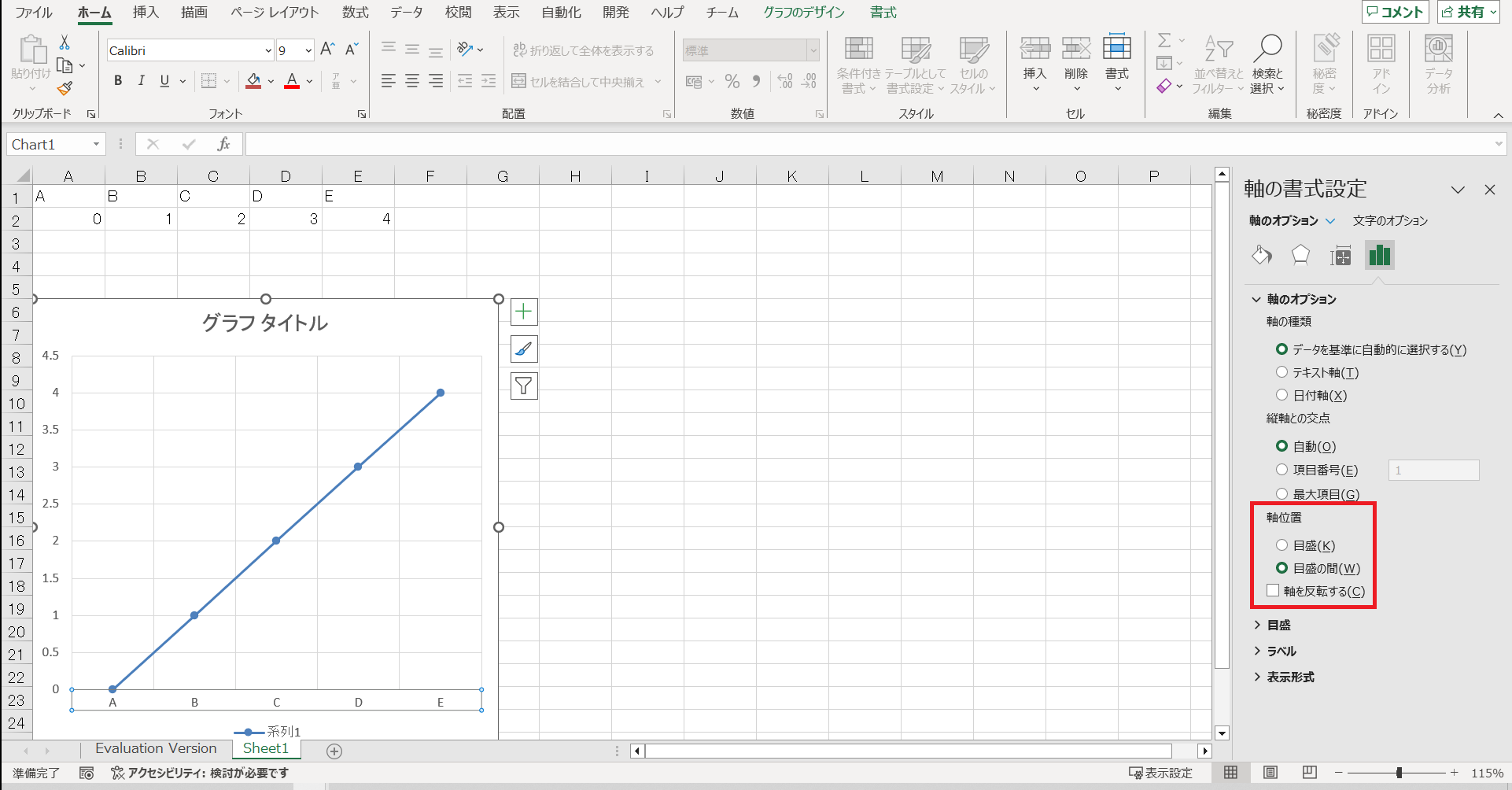
Task: Click the 共有 button
Action: pos(1469,12)
